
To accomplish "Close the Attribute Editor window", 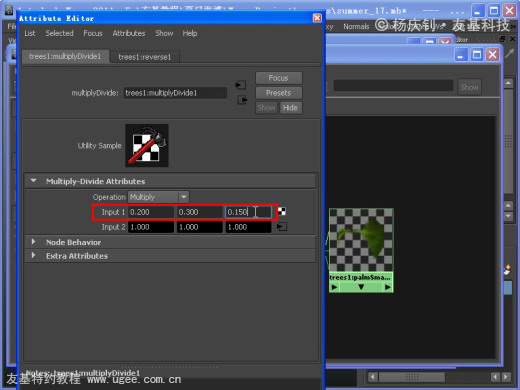I will click(317, 18).
